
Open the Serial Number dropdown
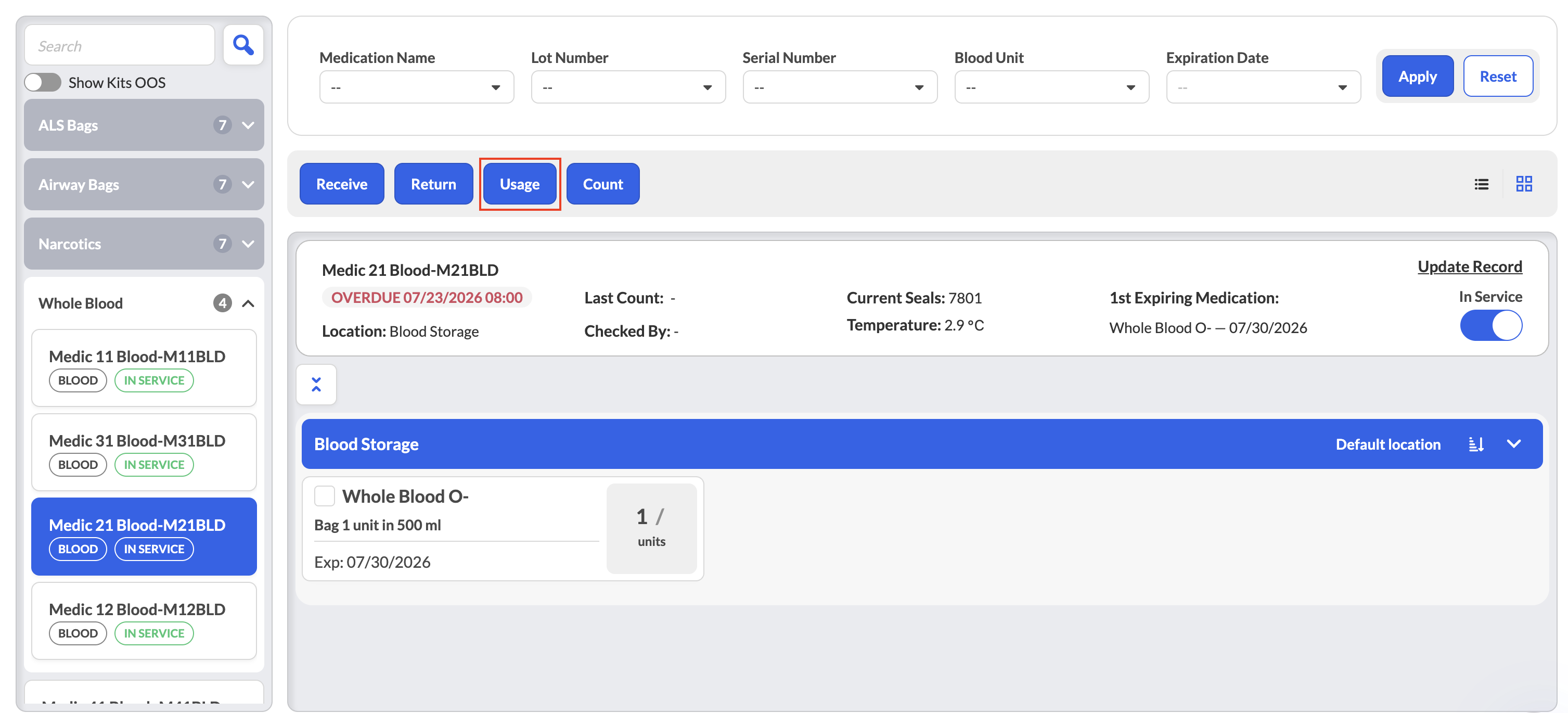click(839, 87)
